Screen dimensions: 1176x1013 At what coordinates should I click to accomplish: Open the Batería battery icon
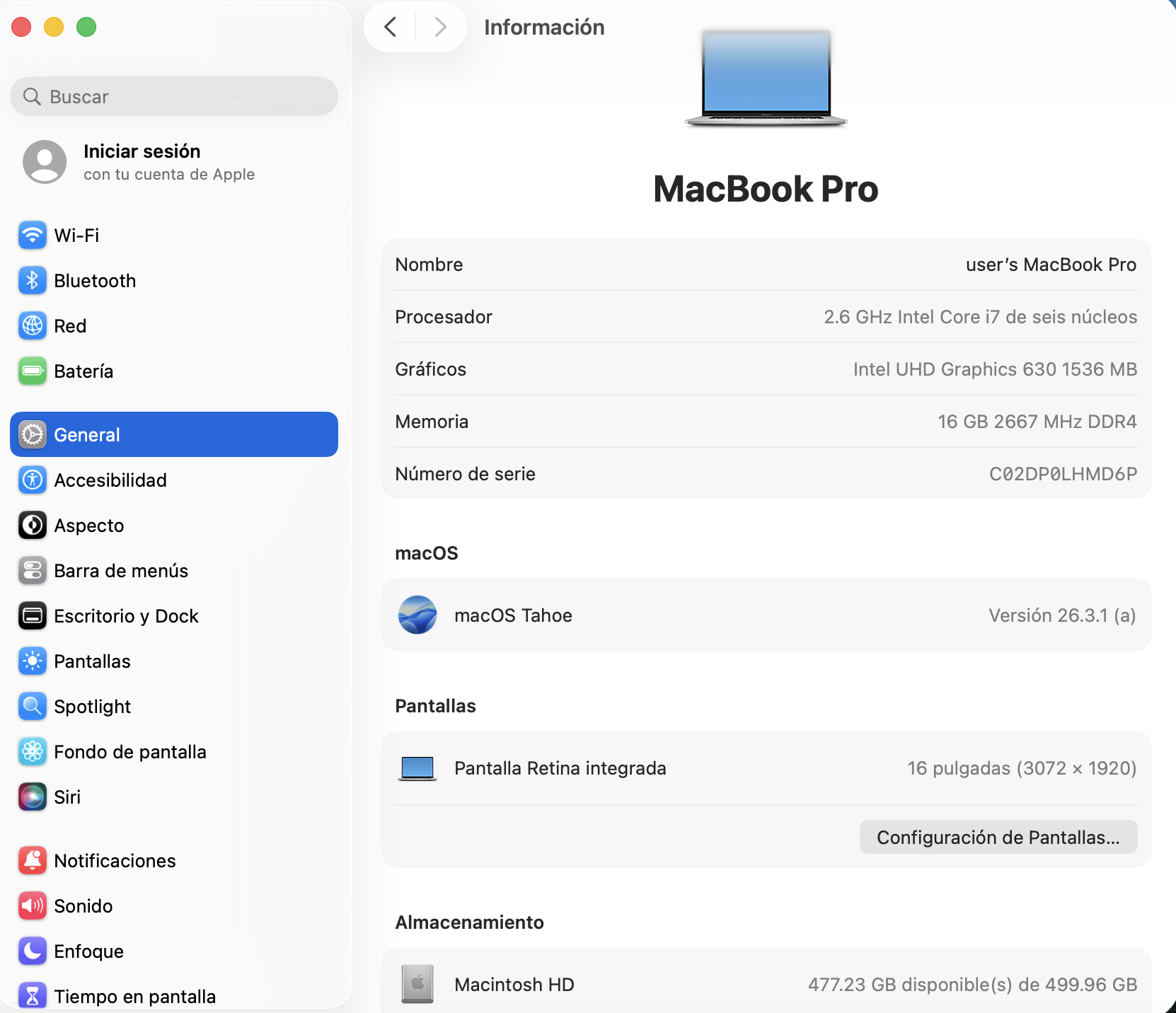pyautogui.click(x=33, y=371)
